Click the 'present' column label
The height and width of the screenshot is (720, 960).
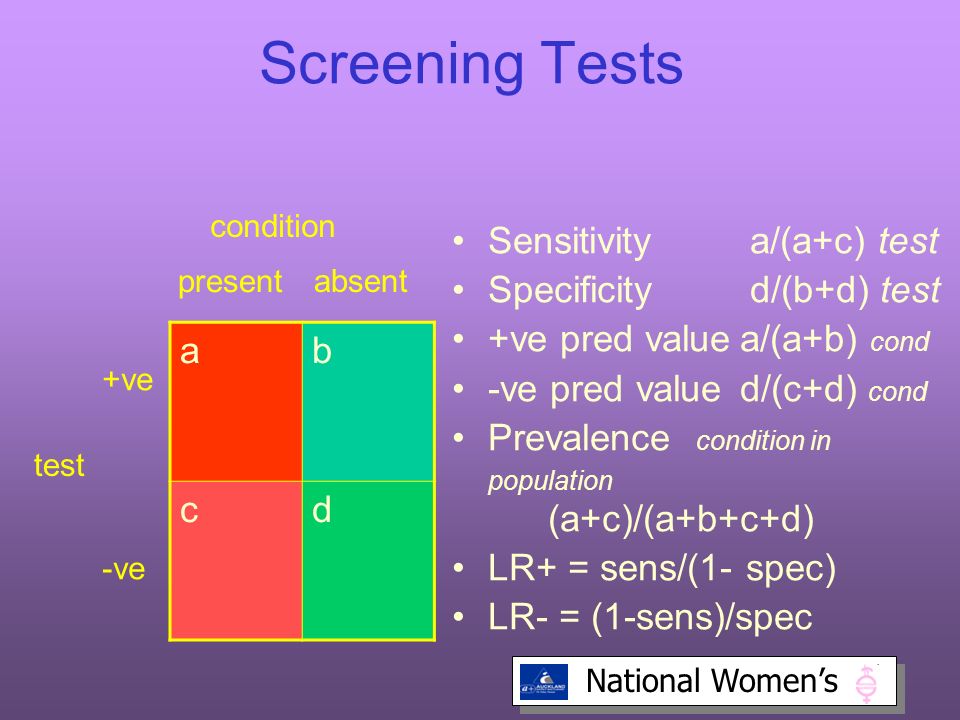point(230,282)
